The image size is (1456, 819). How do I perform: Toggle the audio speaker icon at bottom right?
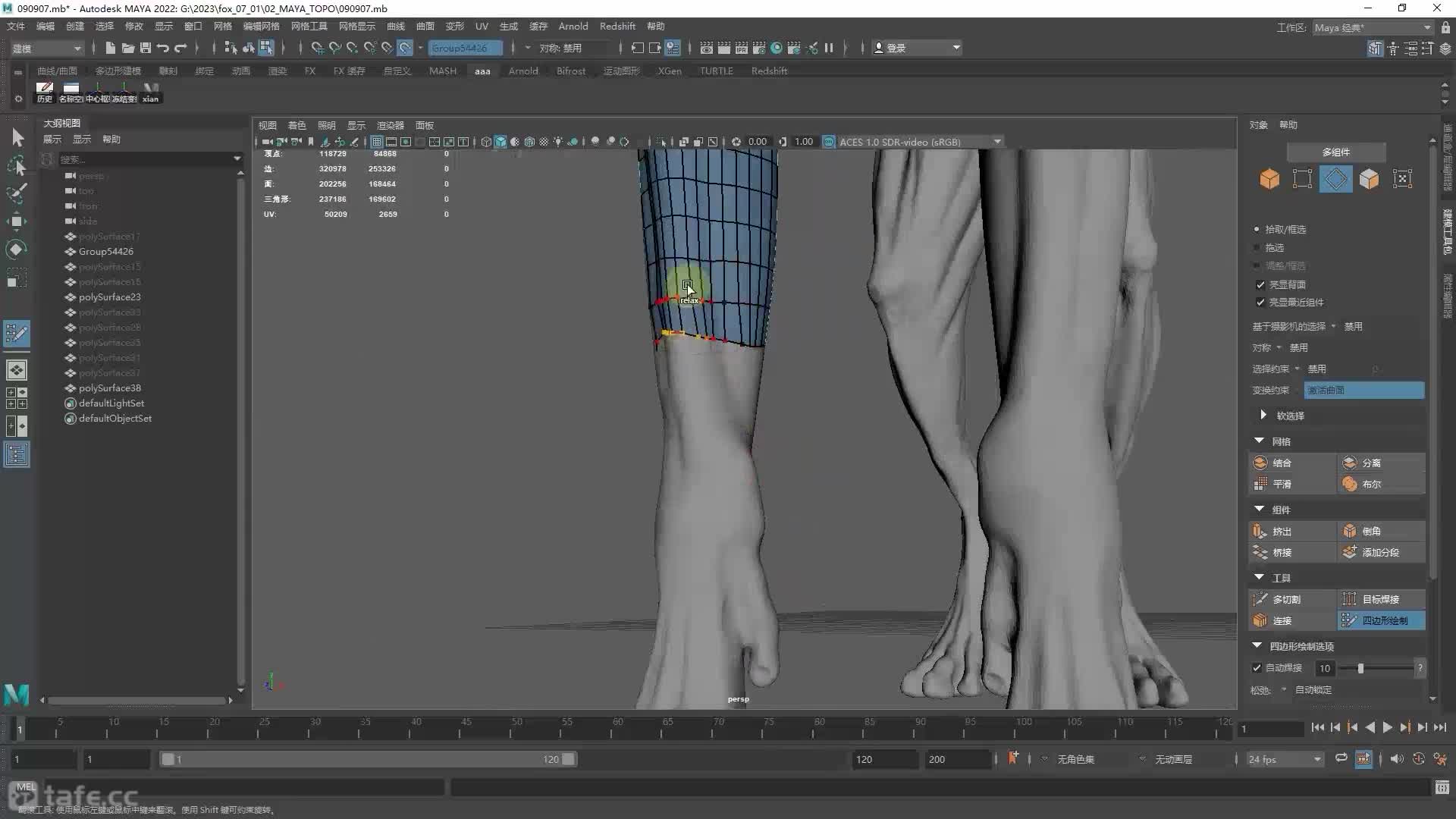pyautogui.click(x=1397, y=759)
